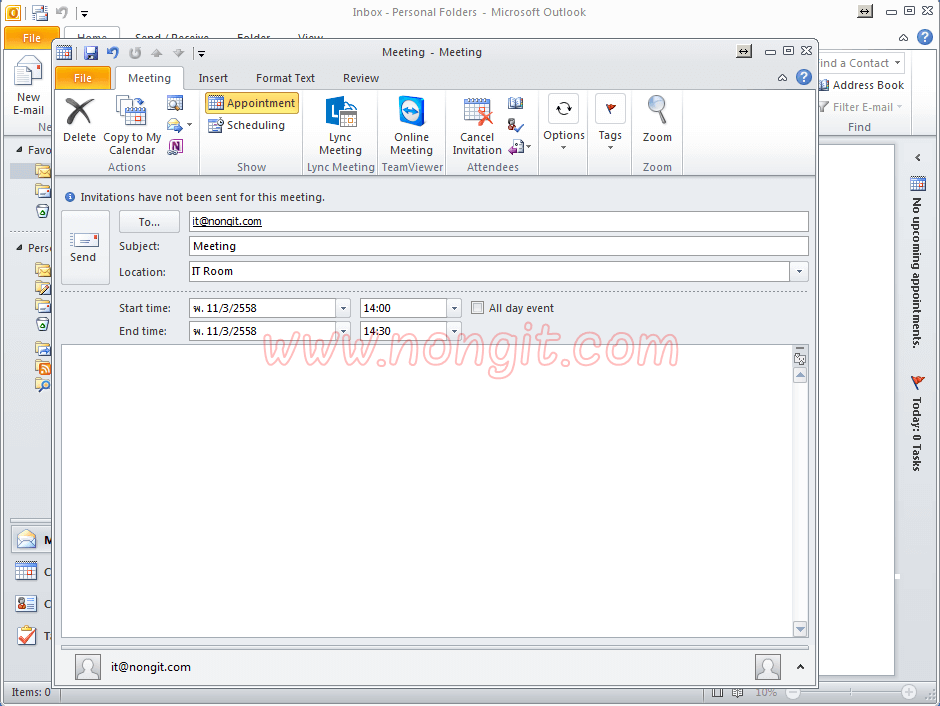The image size is (940, 706).
Task: Click the To... button
Action: pyautogui.click(x=149, y=222)
